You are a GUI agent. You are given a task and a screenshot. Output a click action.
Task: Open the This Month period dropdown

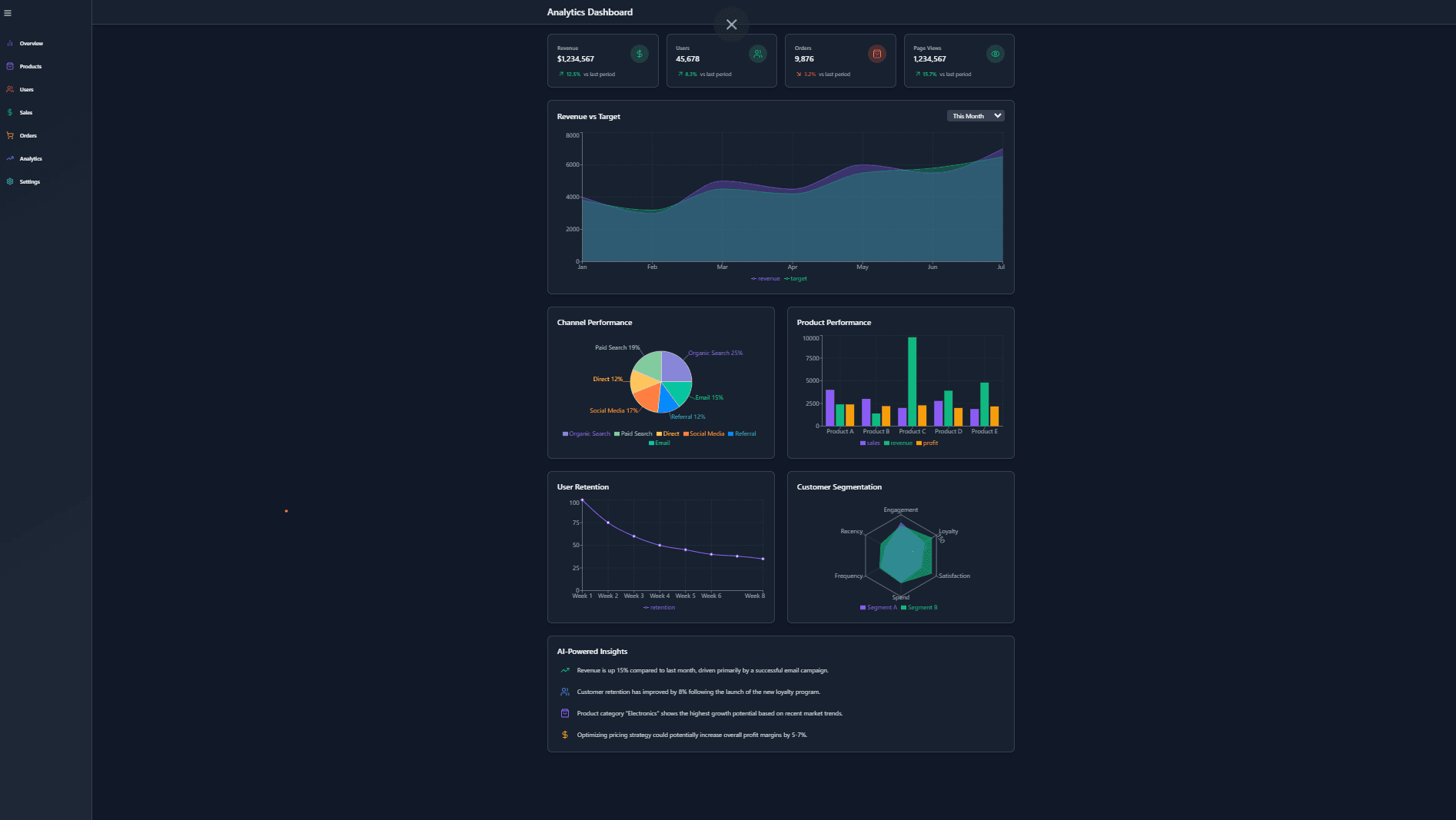point(975,116)
